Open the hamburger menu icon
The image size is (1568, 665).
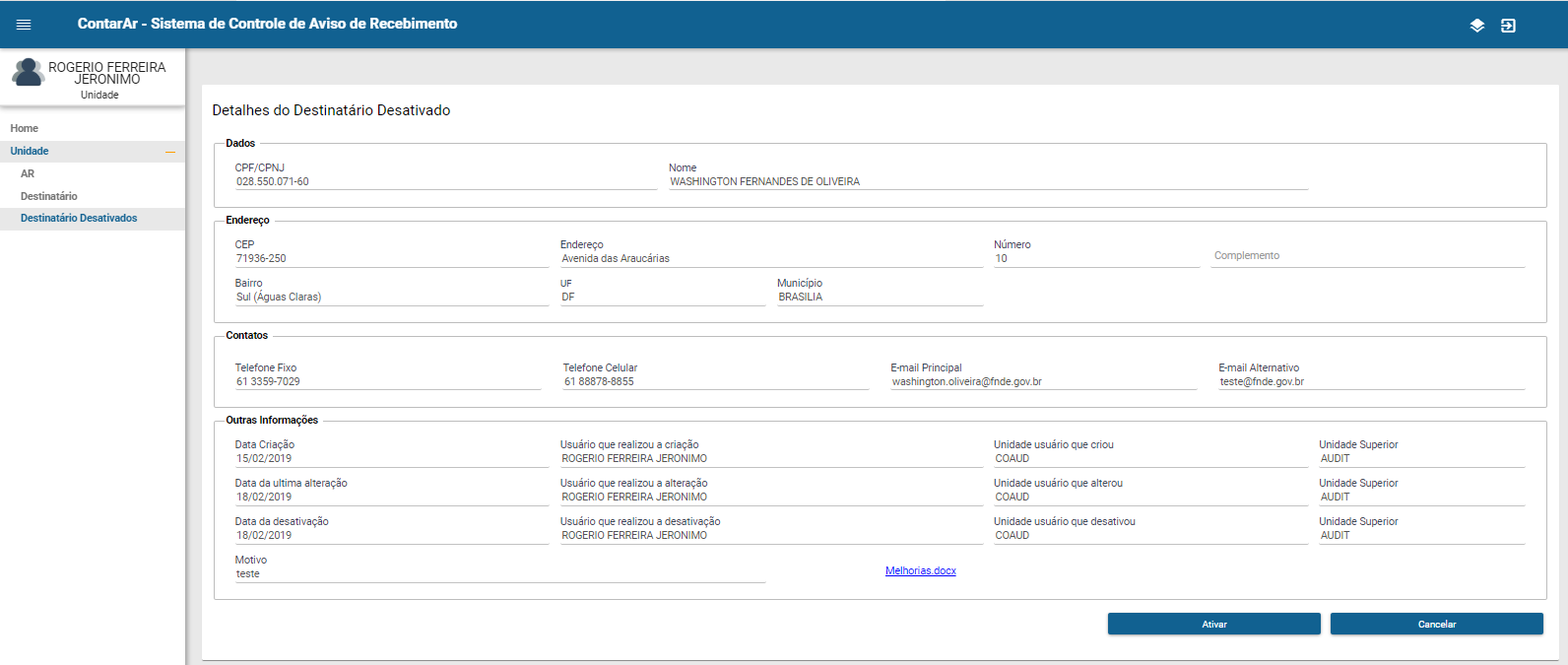[24, 25]
